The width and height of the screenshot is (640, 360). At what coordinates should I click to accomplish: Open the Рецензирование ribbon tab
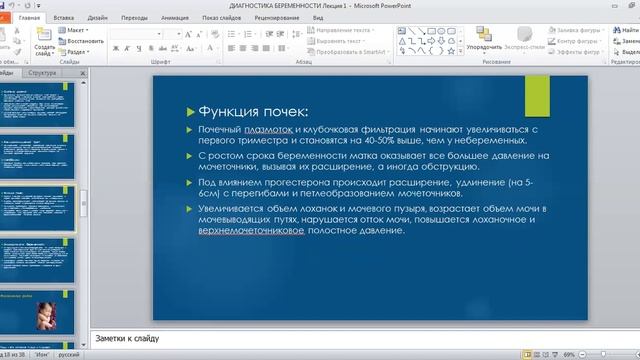point(277,18)
